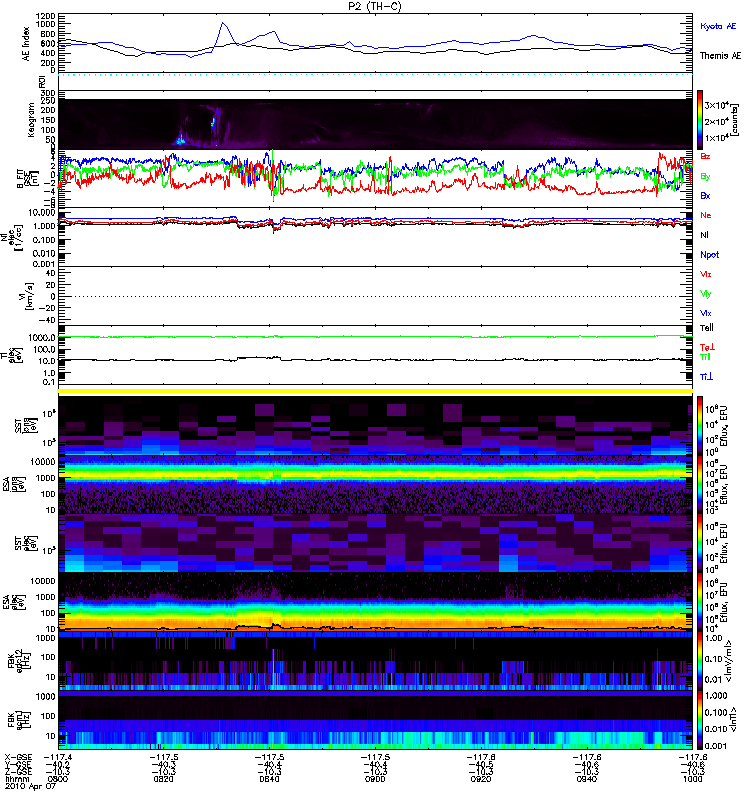
Task: Select the blue Npot legend label
Action: tap(710, 255)
